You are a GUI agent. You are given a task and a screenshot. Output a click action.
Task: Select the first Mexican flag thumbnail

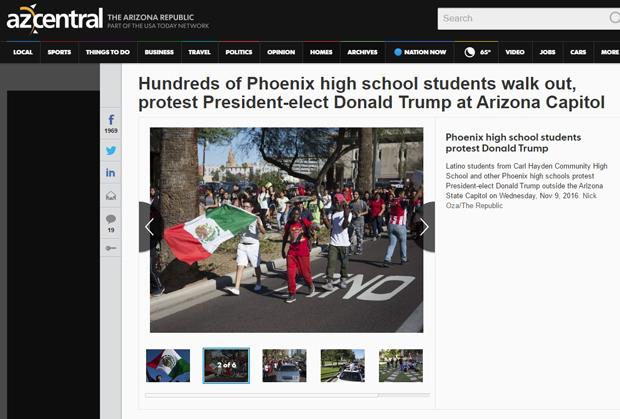coord(168,365)
